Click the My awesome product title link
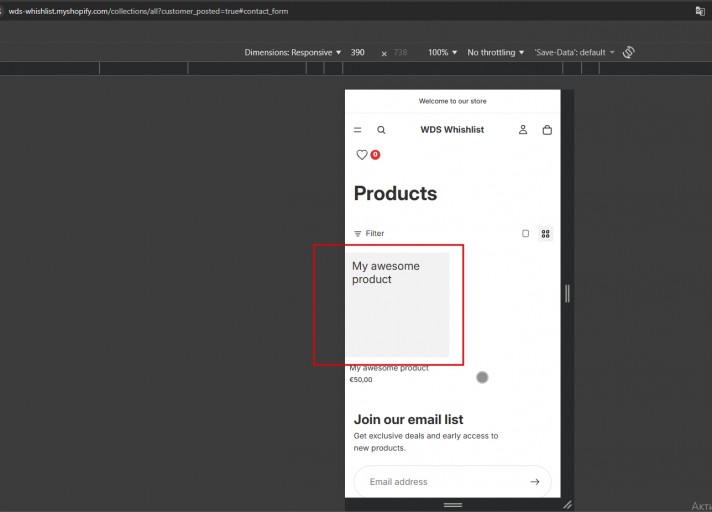Image resolution: width=712 pixels, height=512 pixels. pos(389,368)
